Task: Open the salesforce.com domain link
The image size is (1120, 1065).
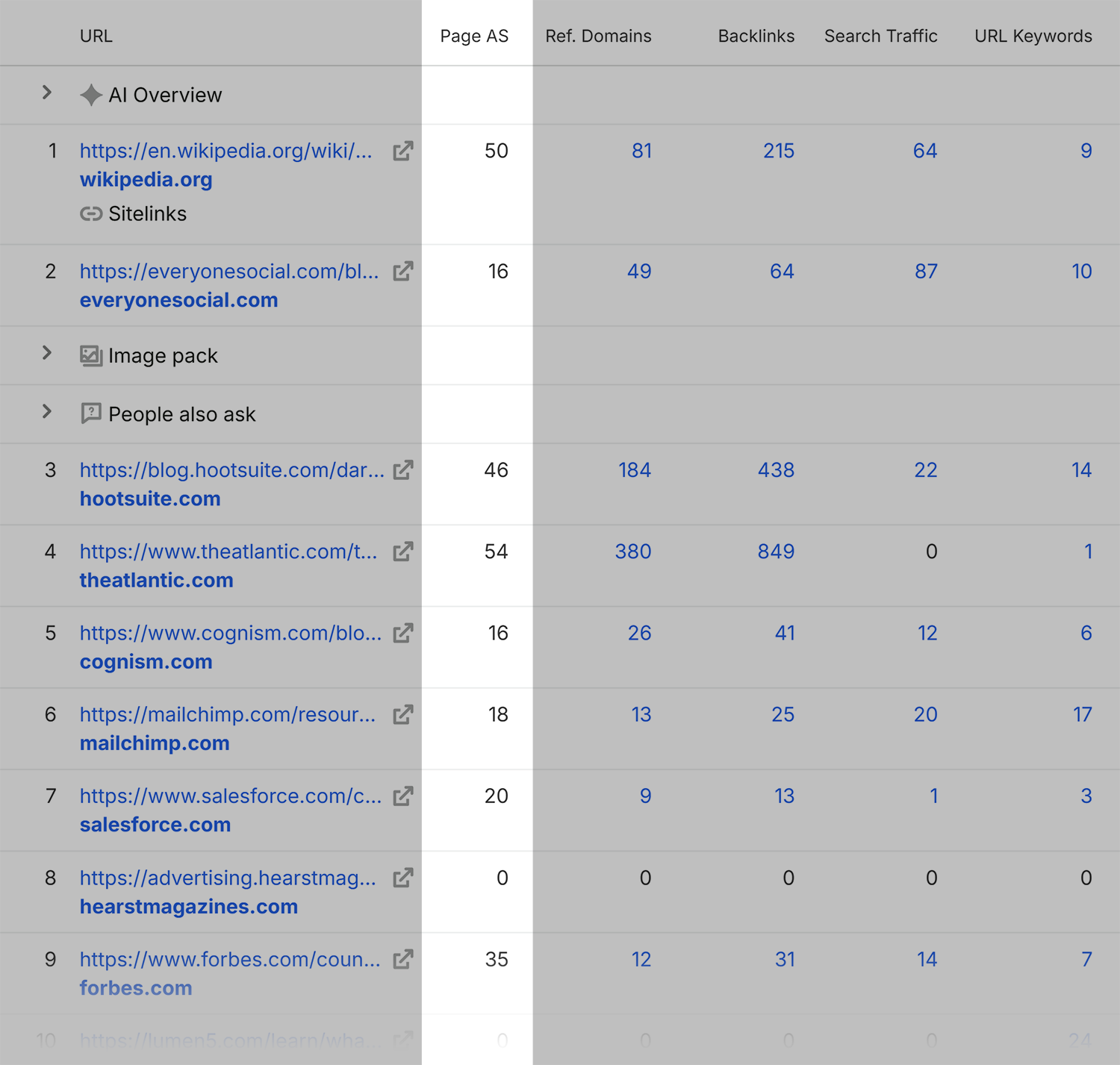Action: click(155, 825)
